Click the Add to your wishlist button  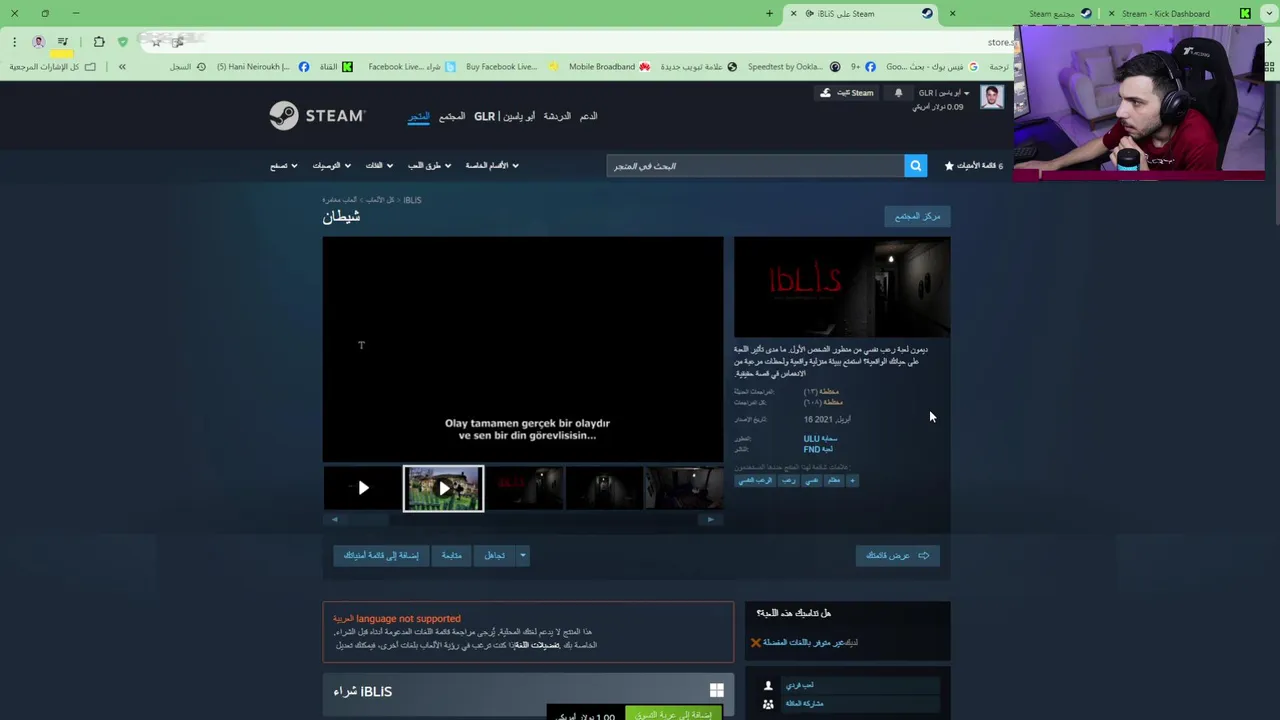click(381, 555)
